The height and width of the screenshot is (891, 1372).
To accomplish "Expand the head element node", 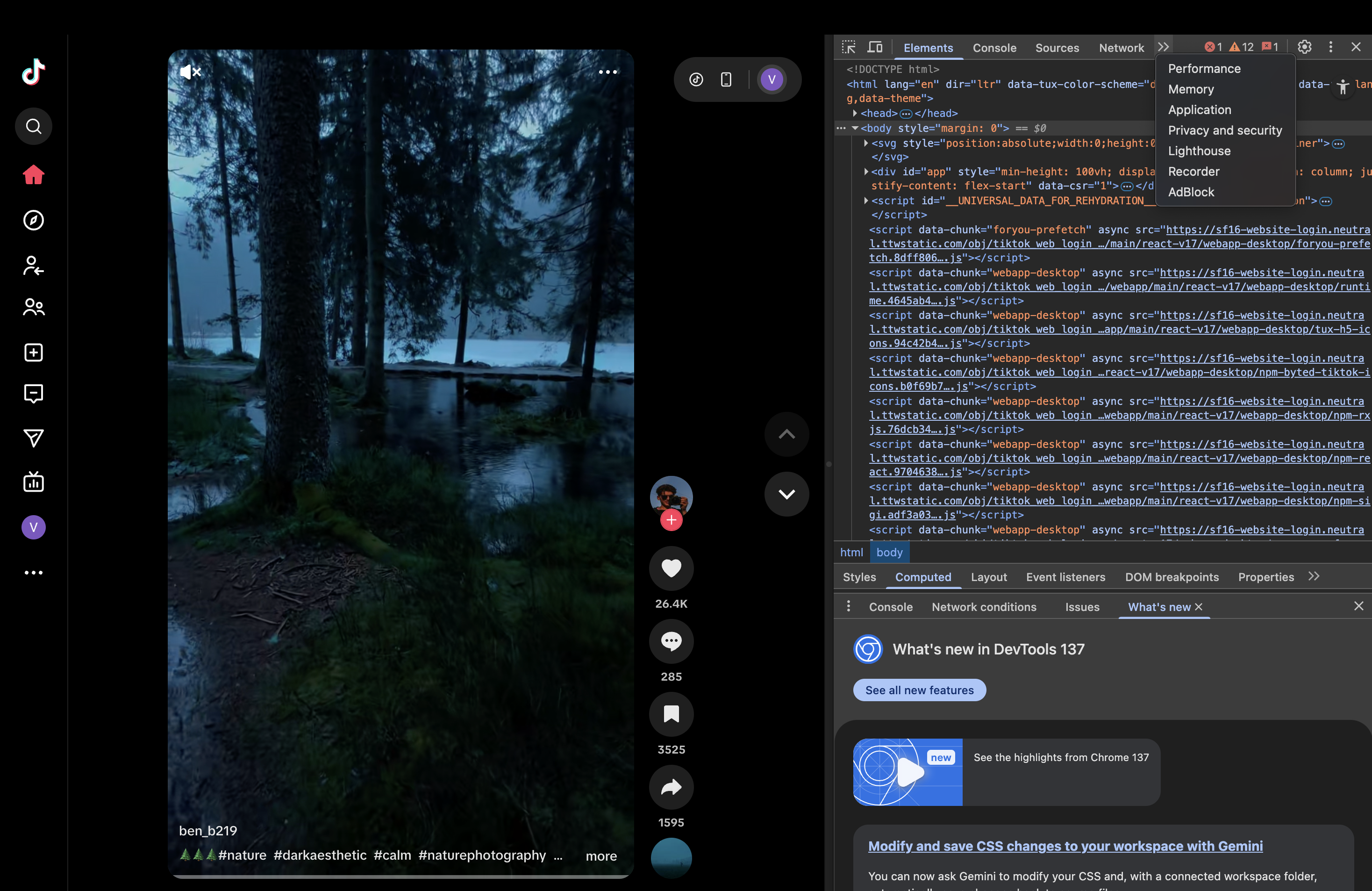I will (x=855, y=113).
